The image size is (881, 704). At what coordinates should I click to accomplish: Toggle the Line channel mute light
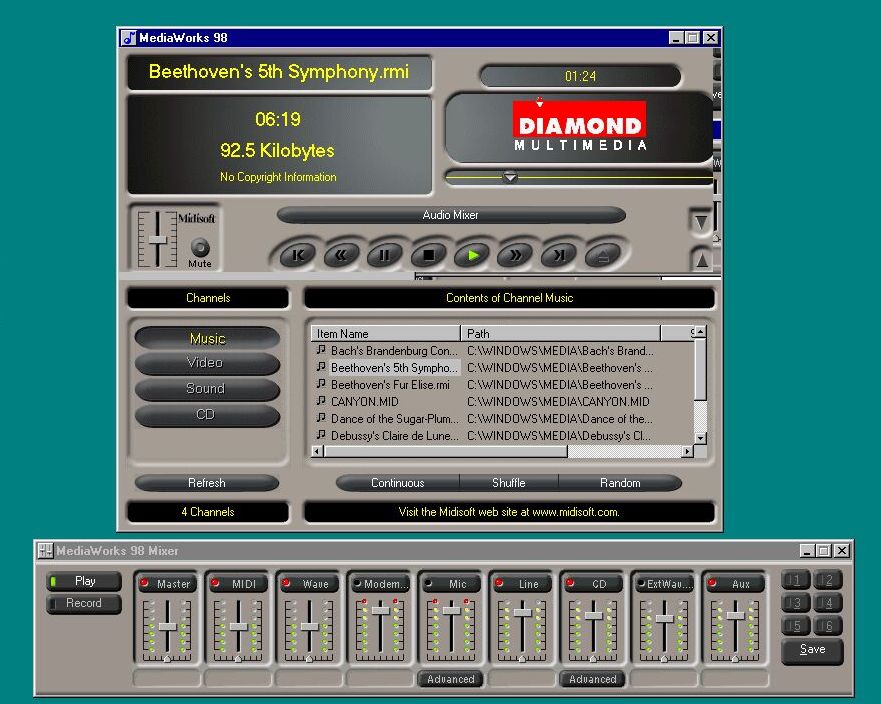pos(499,583)
